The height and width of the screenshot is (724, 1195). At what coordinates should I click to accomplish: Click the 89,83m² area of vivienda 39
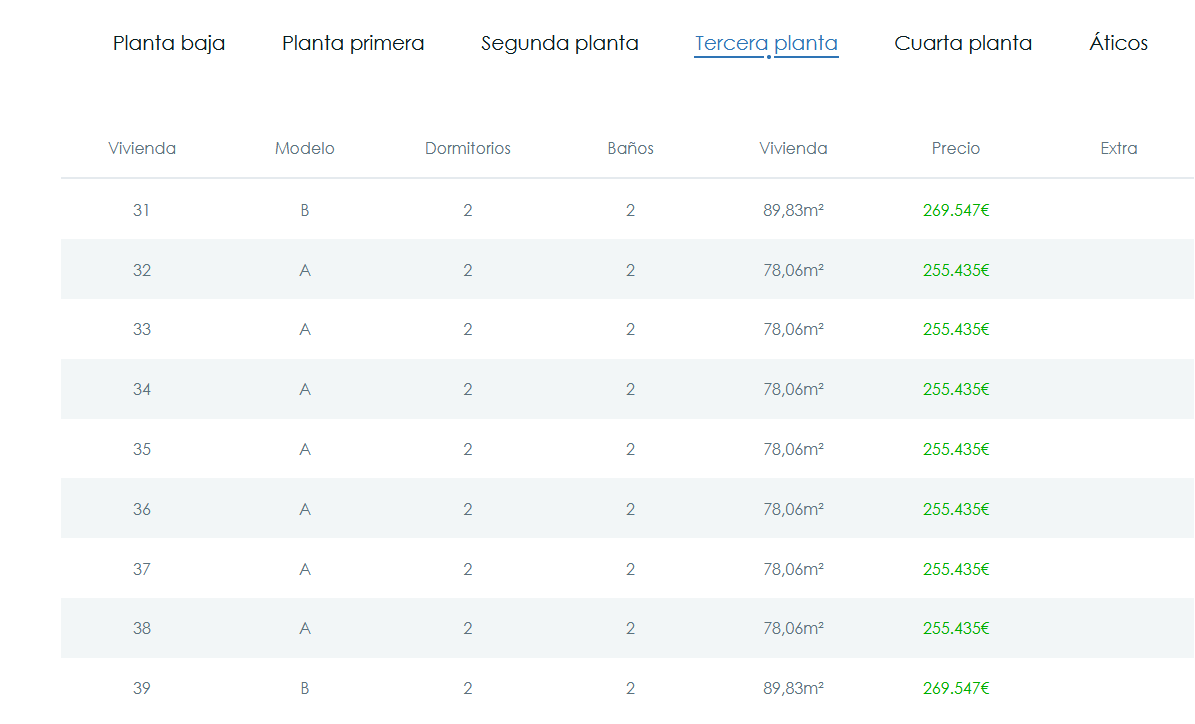(x=793, y=688)
